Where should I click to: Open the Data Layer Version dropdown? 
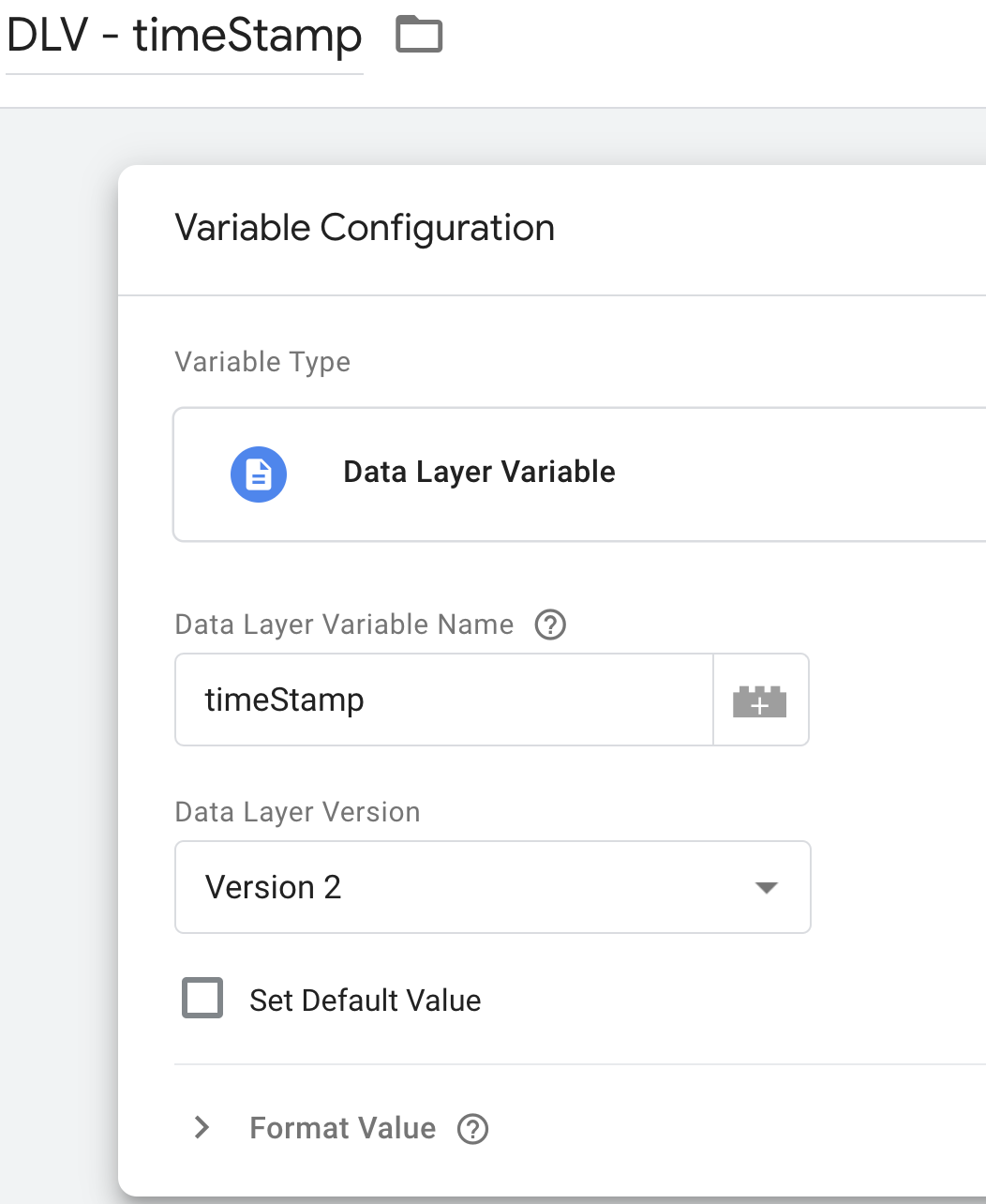[x=493, y=887]
